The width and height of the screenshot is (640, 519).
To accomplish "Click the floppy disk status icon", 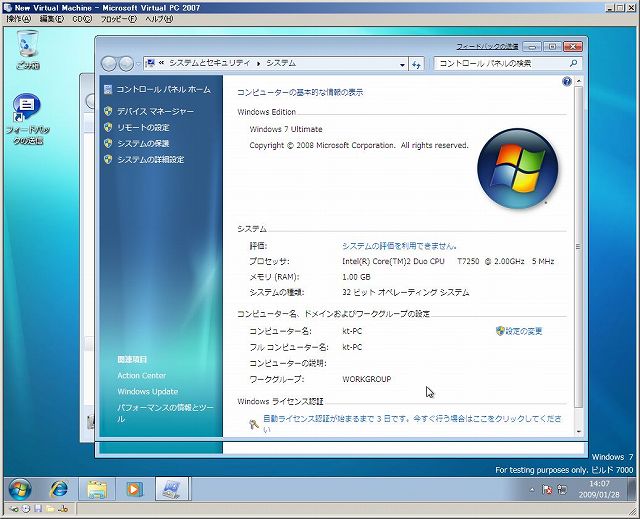I will point(38,509).
